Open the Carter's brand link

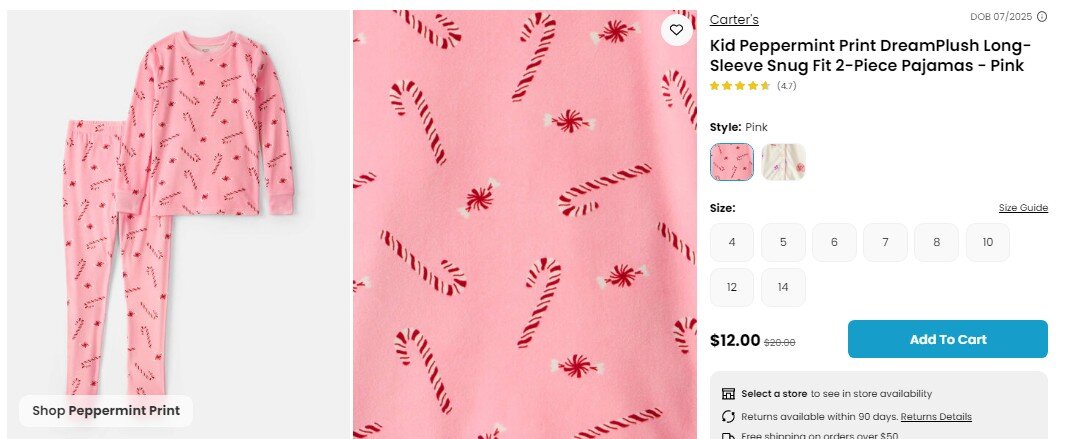point(734,19)
